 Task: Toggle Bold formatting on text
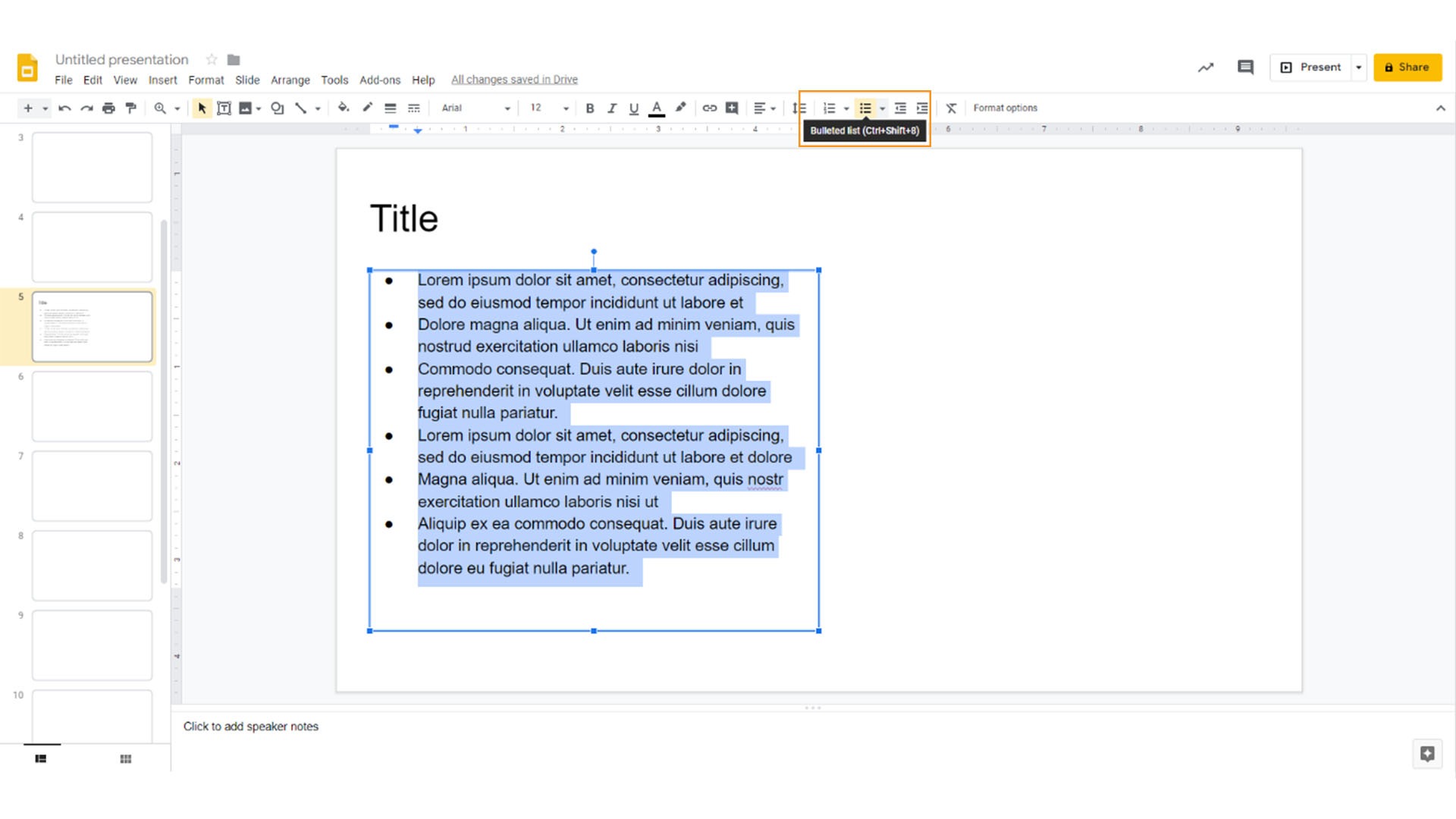pyautogui.click(x=589, y=108)
